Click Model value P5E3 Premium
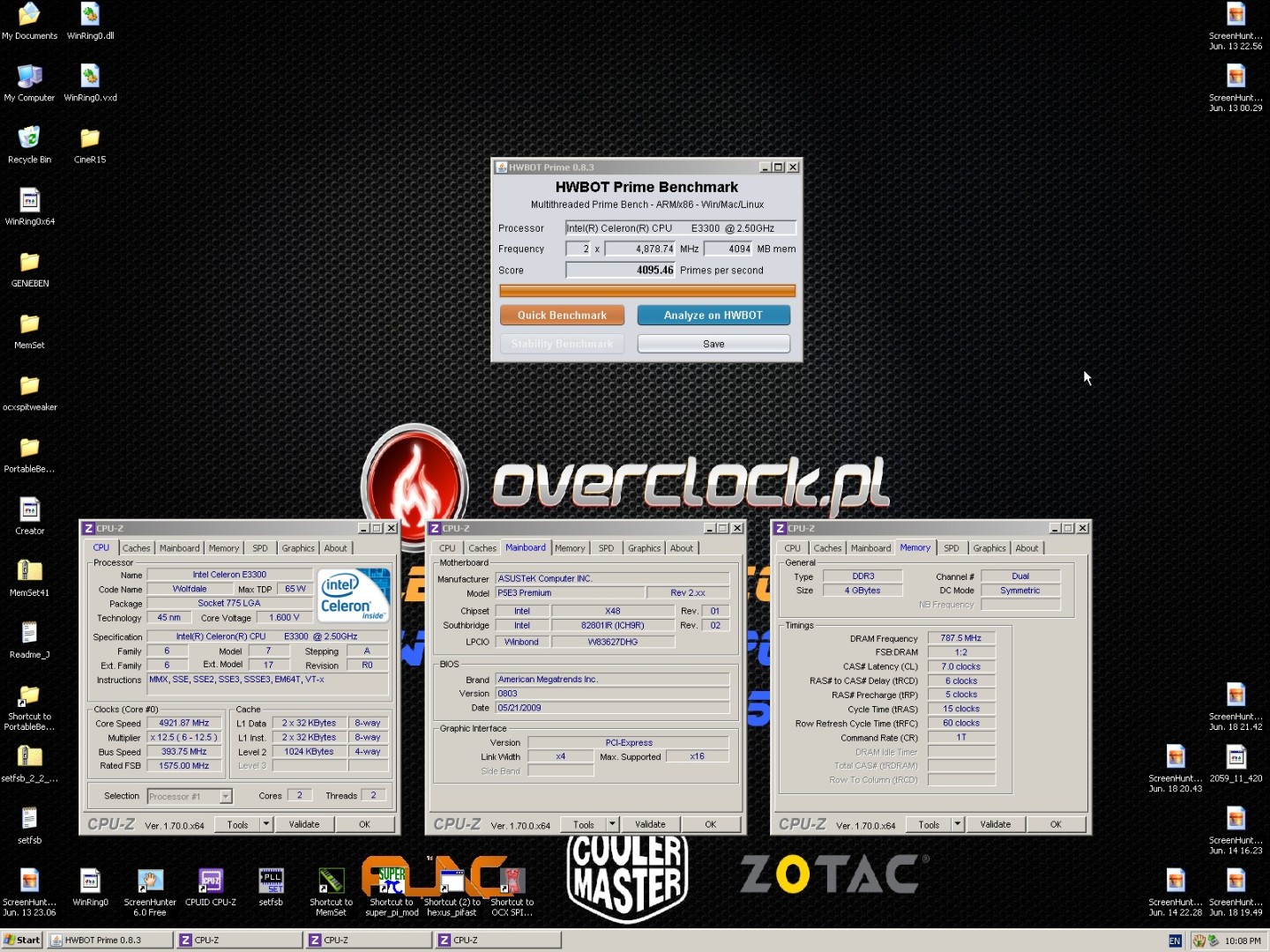Viewport: 1270px width, 952px height. click(570, 593)
